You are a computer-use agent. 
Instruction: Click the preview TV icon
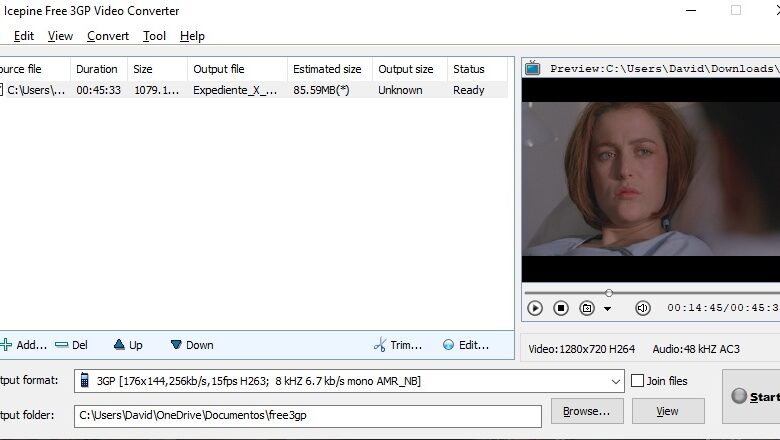[x=533, y=68]
